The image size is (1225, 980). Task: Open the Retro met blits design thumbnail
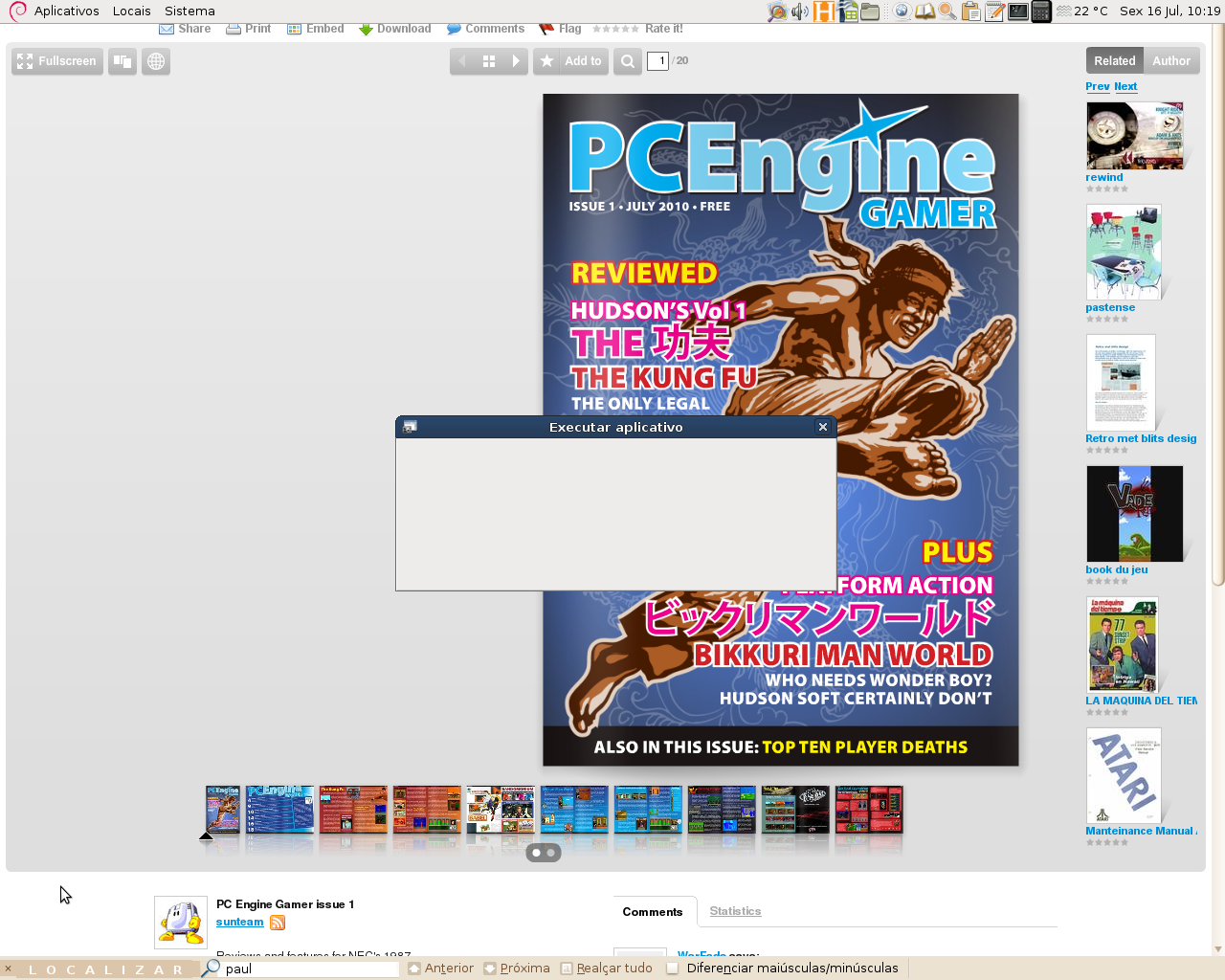[x=1121, y=383]
